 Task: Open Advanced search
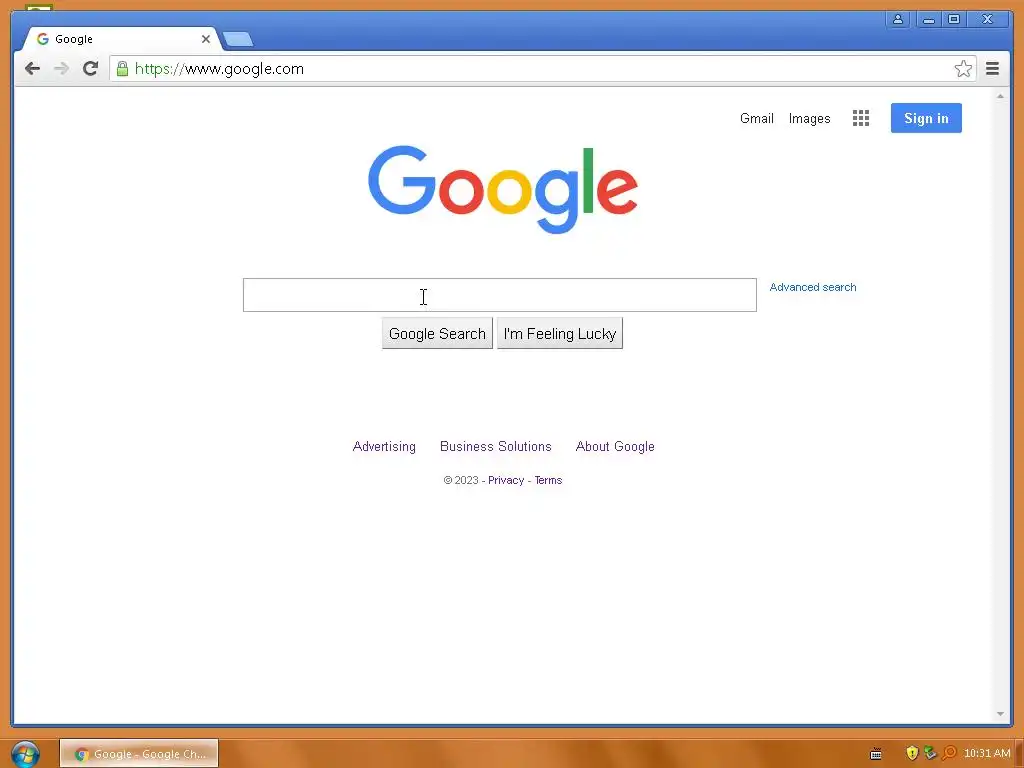(812, 287)
